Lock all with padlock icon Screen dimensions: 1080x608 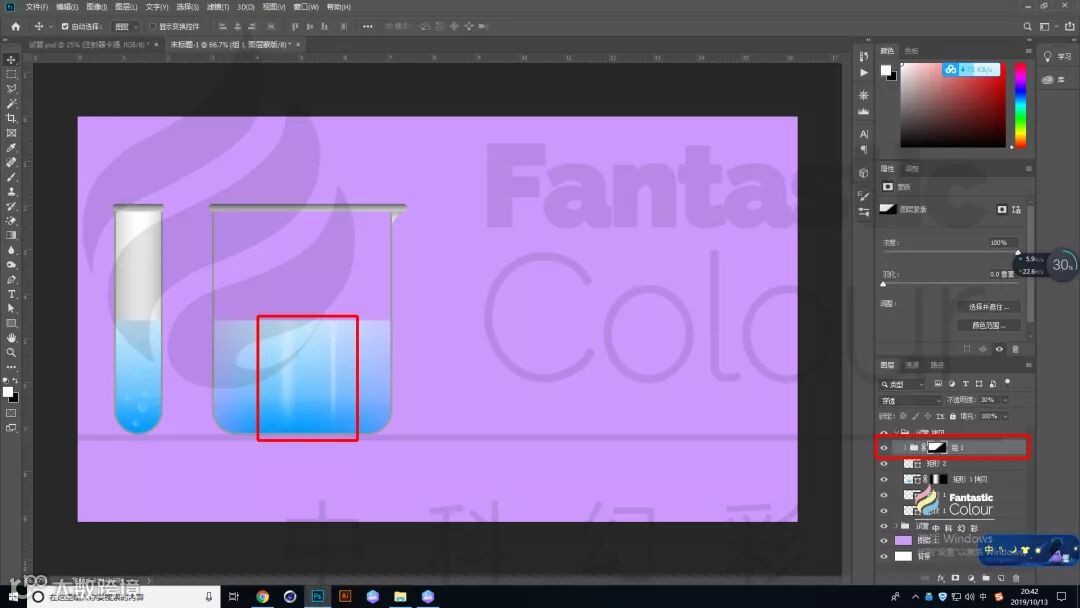pos(953,416)
